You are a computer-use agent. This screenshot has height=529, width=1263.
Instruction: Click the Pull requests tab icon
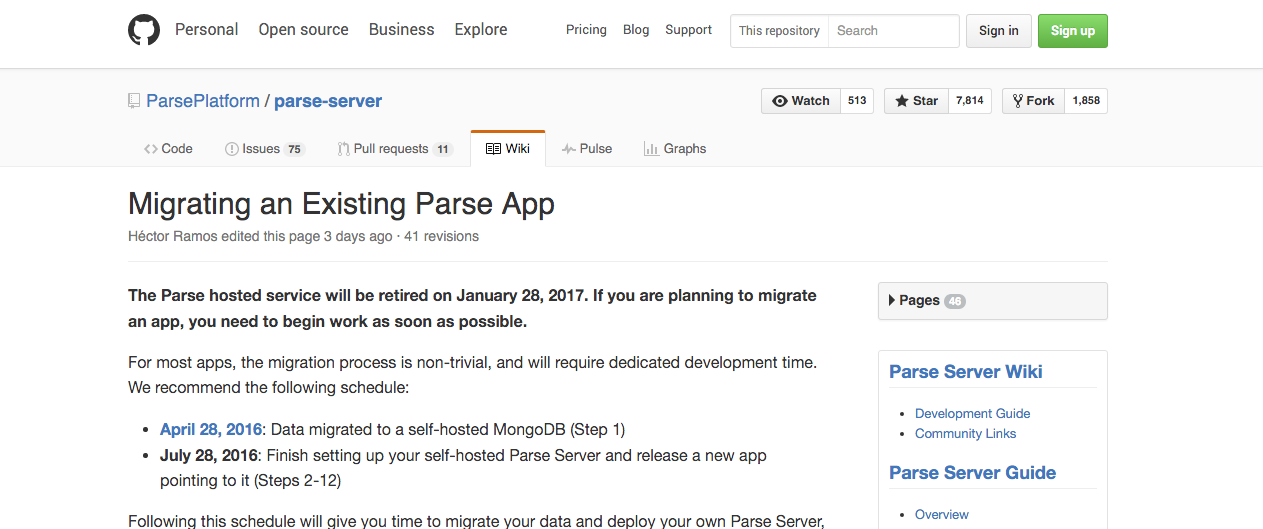pos(343,149)
